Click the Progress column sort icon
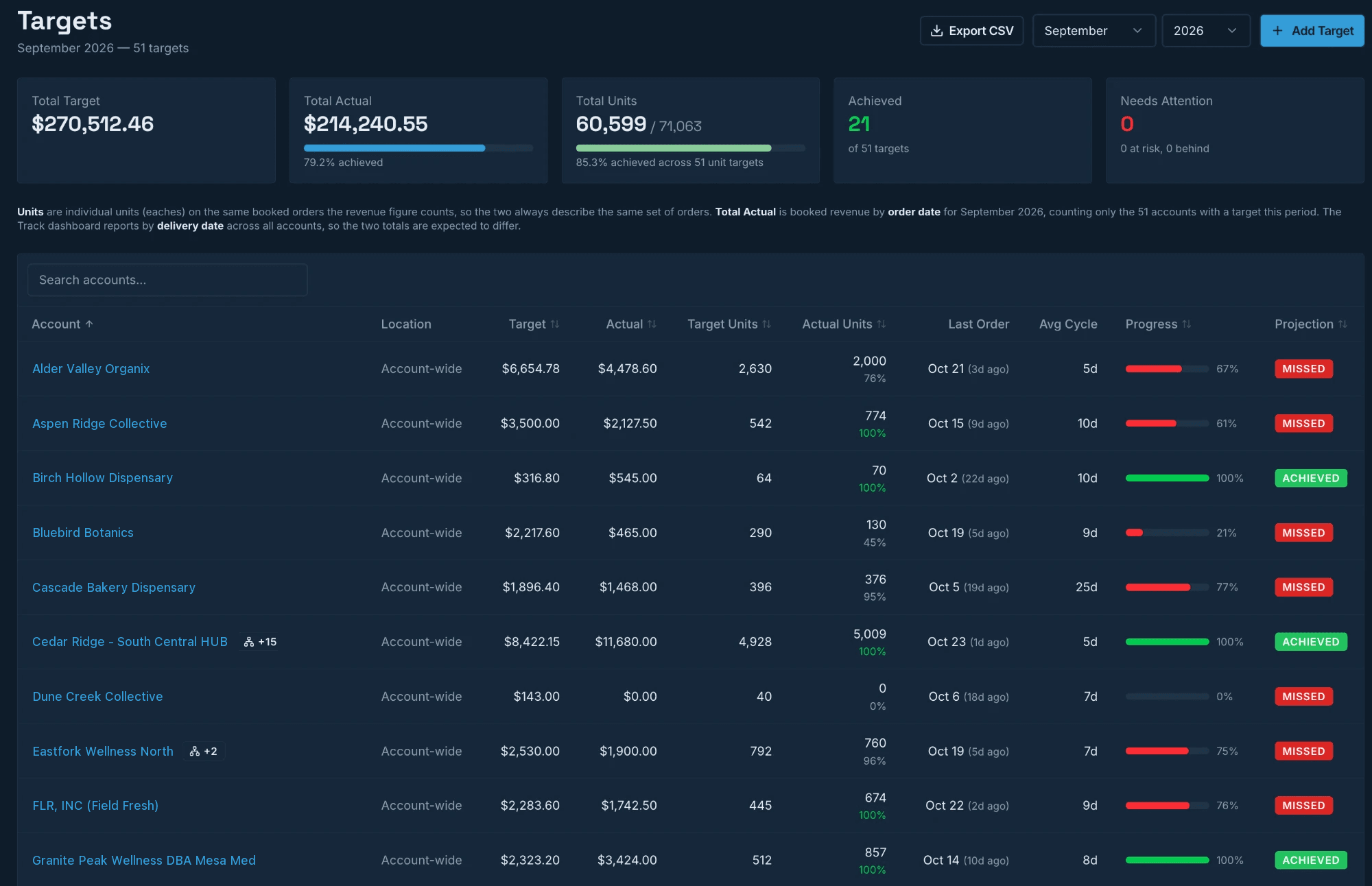Viewport: 1372px width, 886px height. 1186,324
